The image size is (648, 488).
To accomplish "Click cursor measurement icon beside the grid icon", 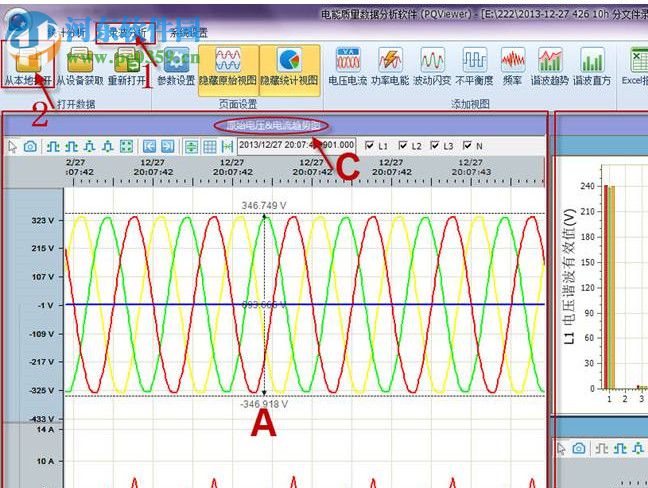I will (x=227, y=146).
